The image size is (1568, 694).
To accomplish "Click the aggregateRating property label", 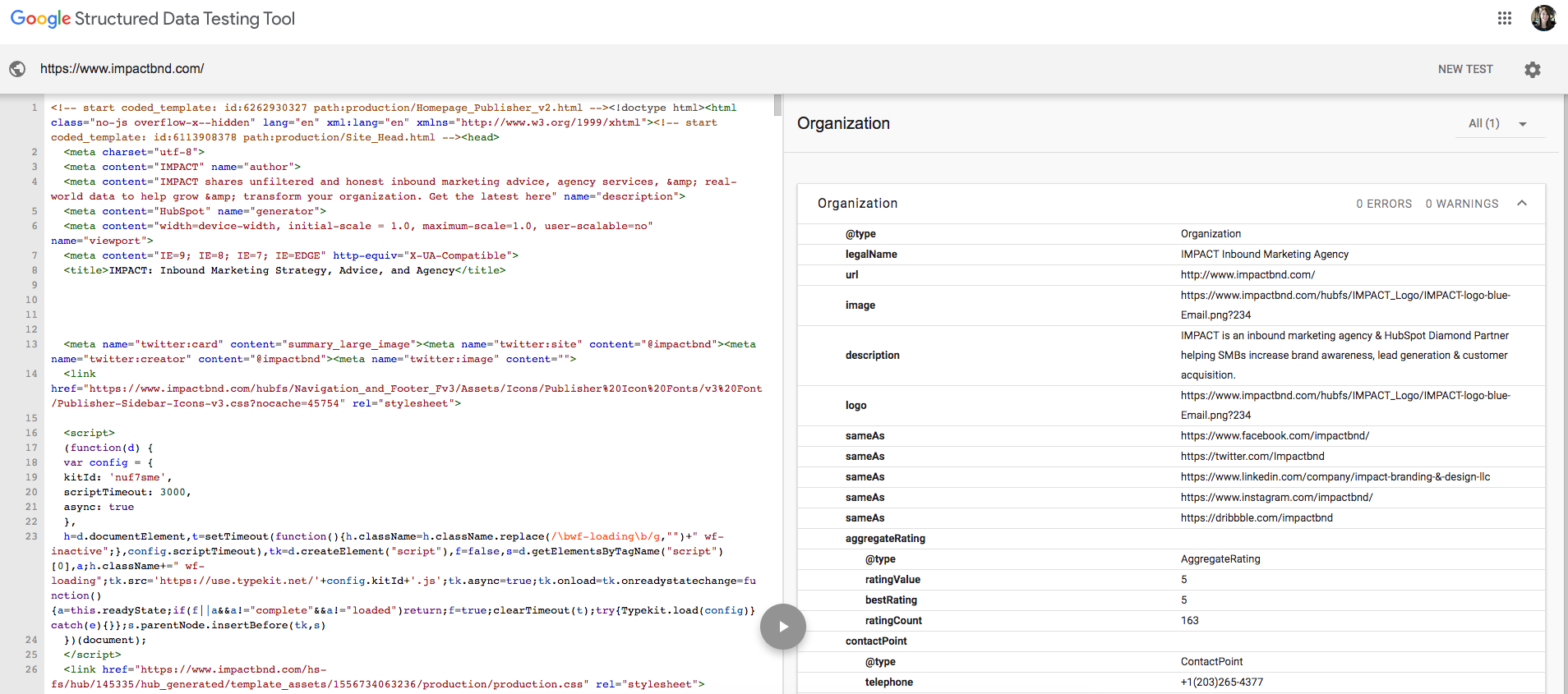I will 885,539.
